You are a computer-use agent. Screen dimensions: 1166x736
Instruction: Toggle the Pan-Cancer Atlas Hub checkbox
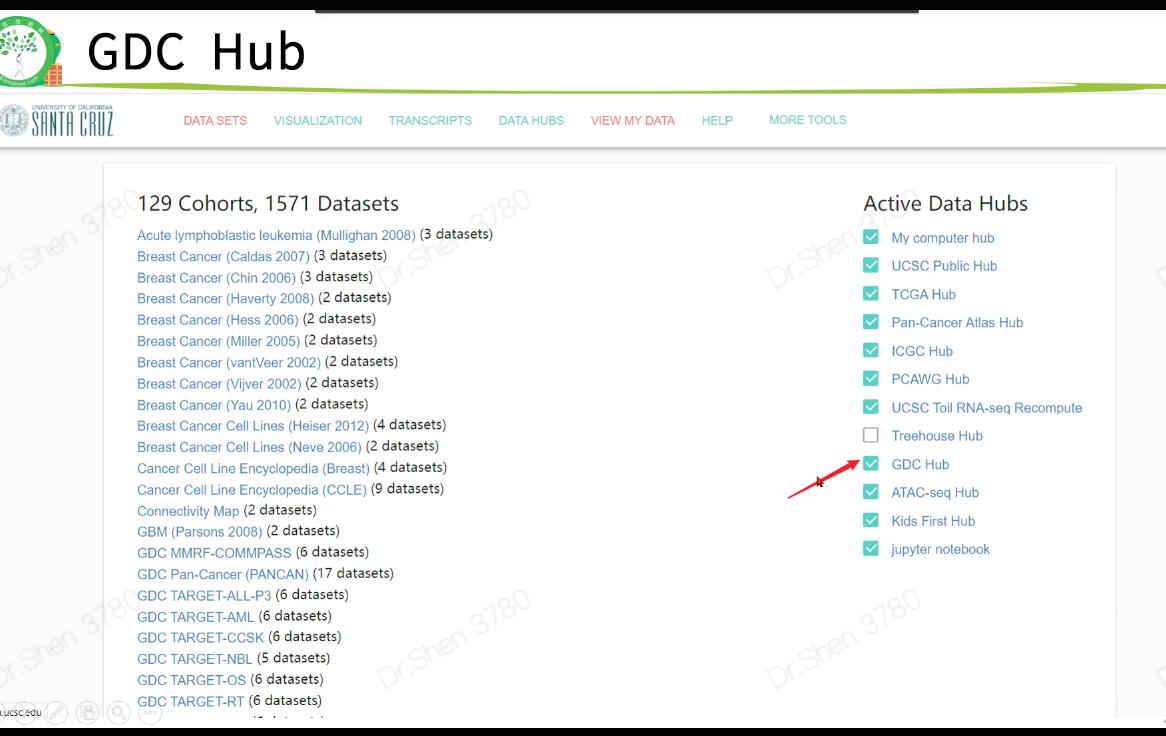(871, 322)
